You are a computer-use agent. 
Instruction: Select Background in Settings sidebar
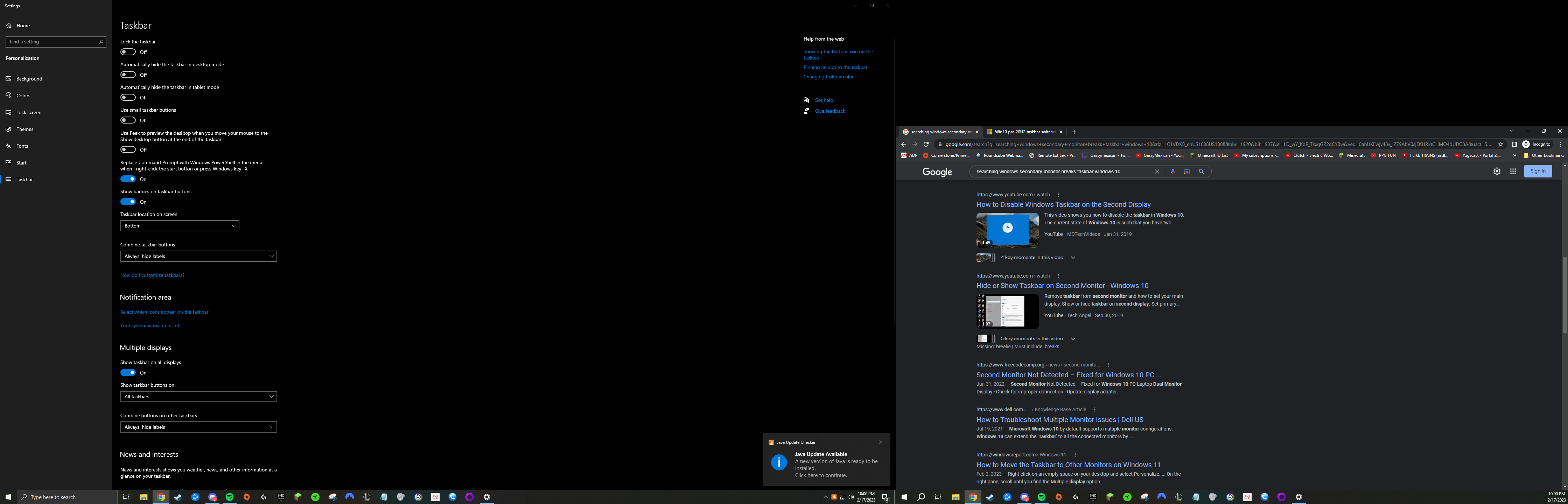[x=29, y=78]
